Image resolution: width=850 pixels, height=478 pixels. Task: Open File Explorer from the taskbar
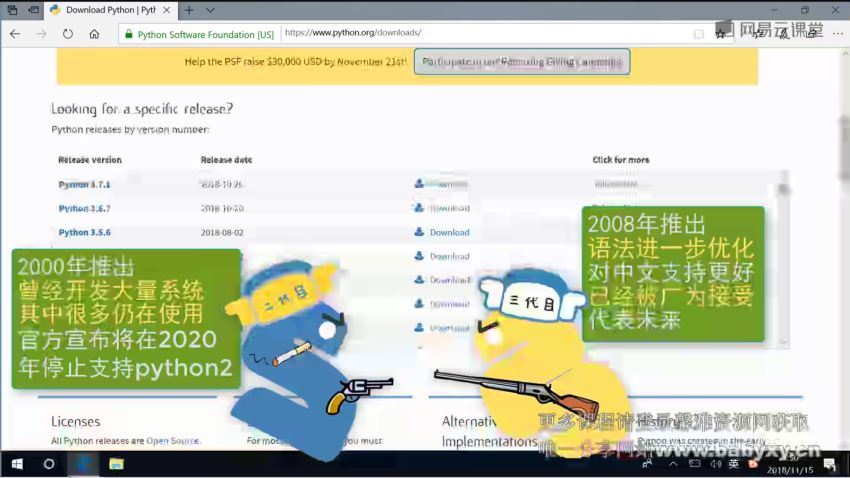(117, 464)
